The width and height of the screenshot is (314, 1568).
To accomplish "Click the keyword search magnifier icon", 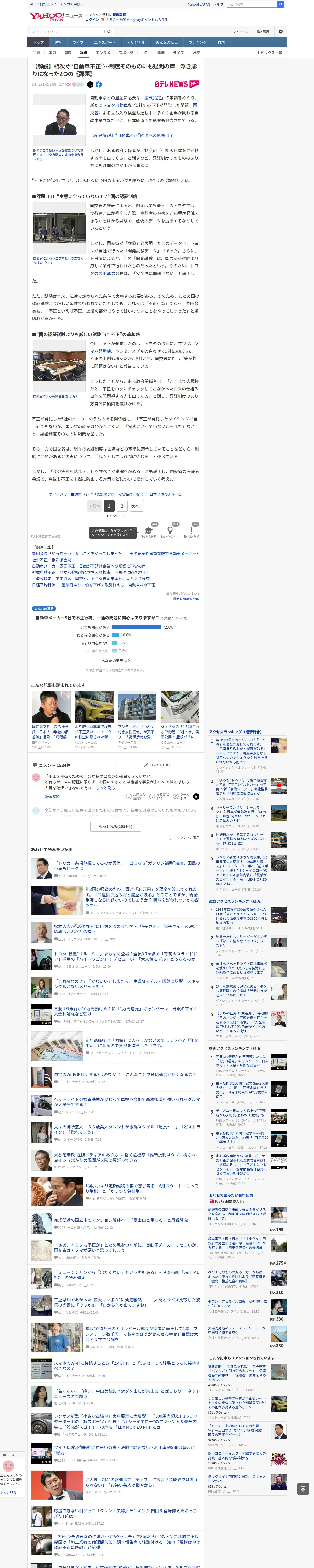I will coord(109,32).
